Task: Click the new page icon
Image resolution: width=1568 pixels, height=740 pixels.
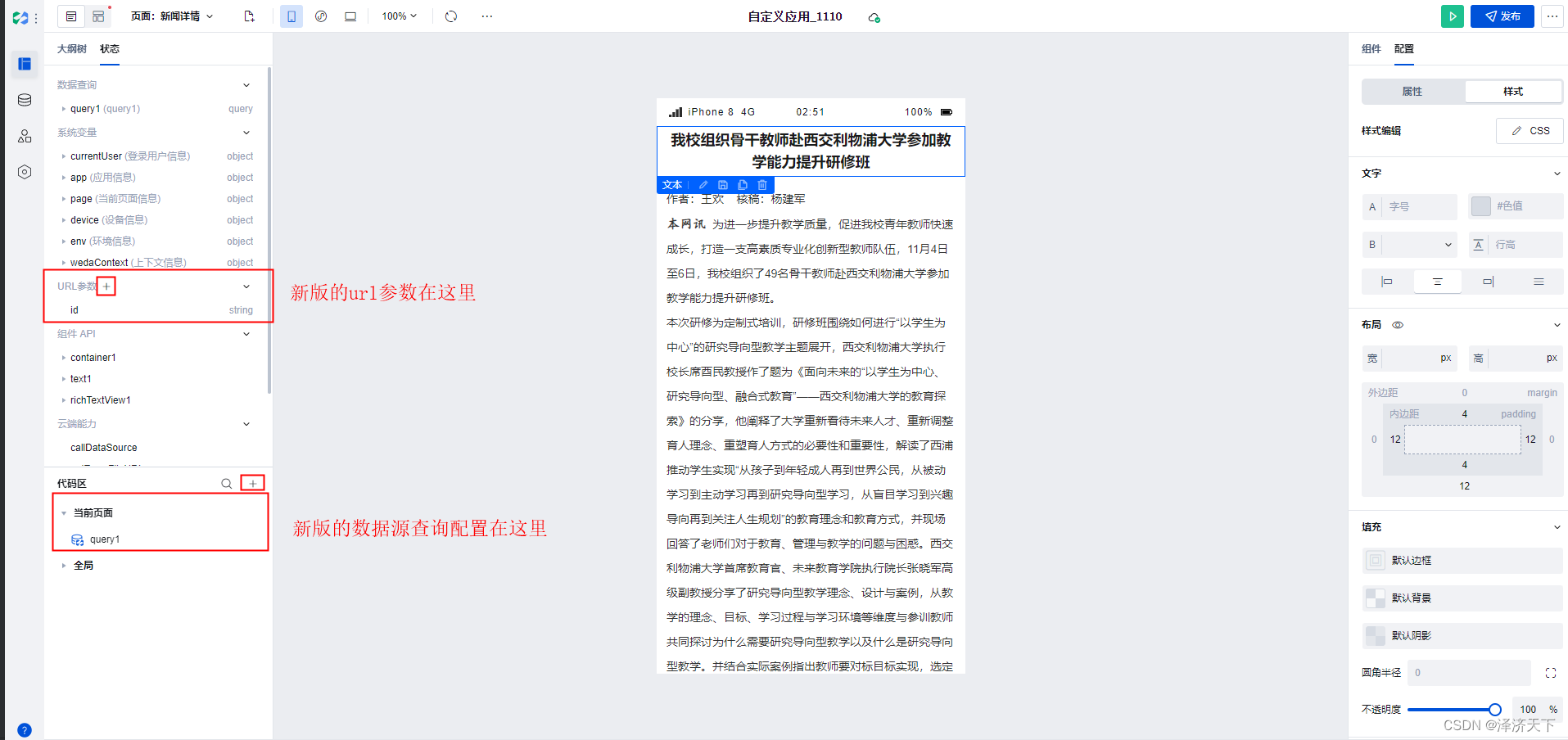Action: tap(249, 16)
